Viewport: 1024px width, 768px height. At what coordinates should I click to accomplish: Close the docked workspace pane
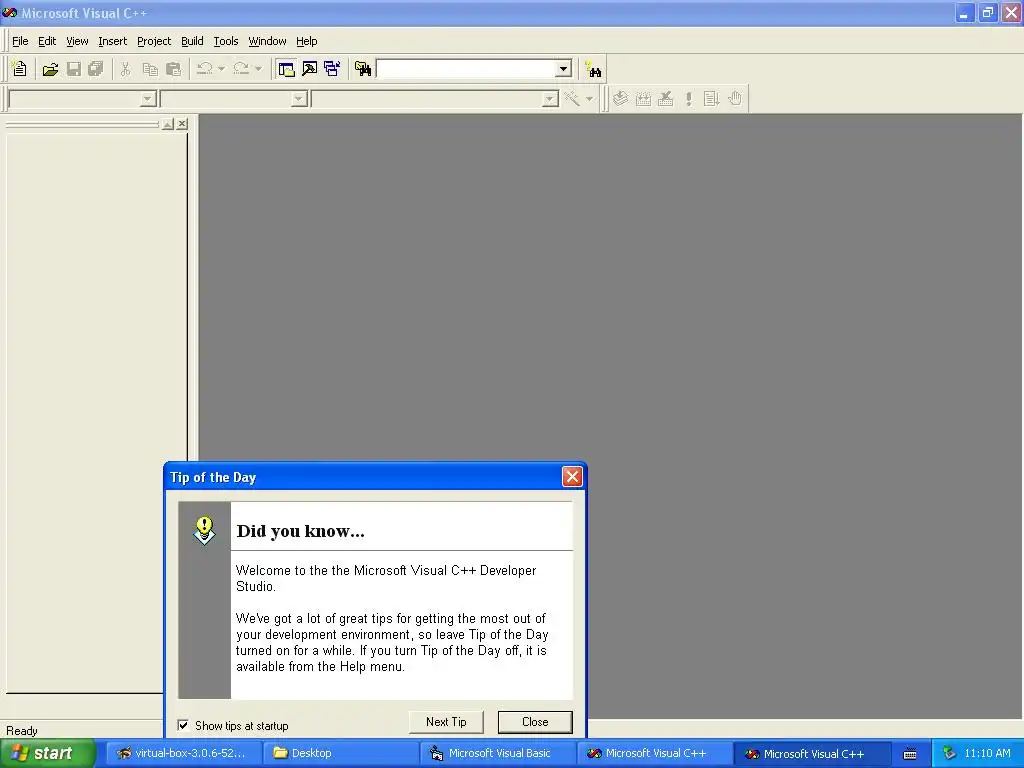pyautogui.click(x=182, y=123)
